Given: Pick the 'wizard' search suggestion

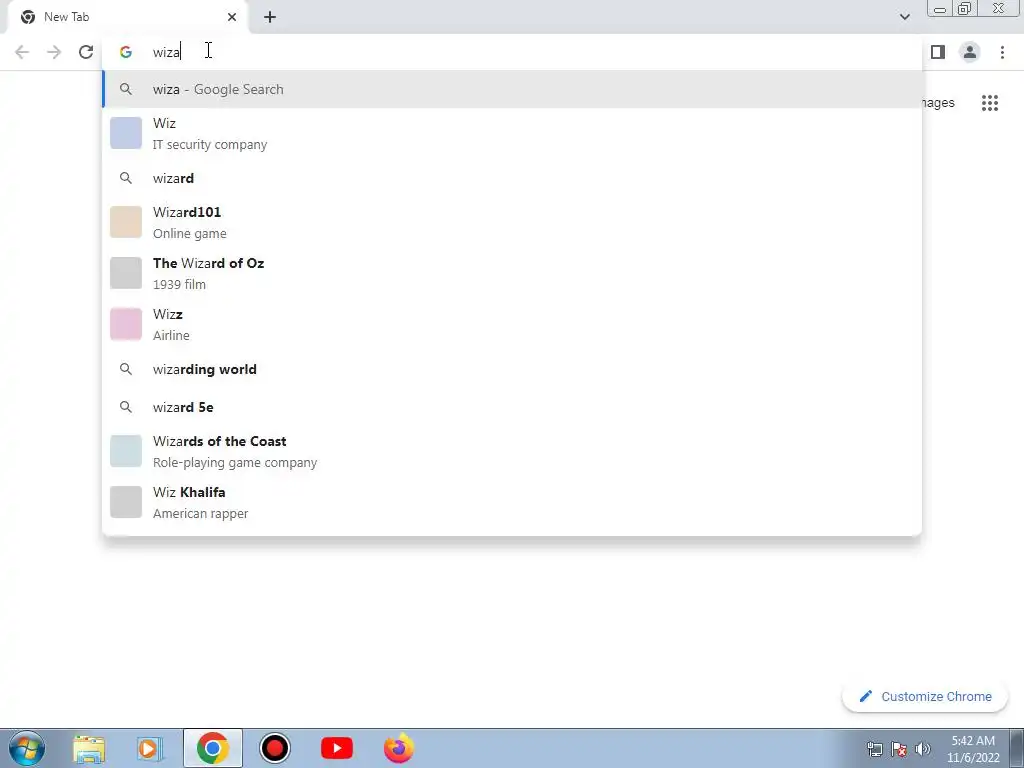Looking at the screenshot, I should tap(512, 178).
